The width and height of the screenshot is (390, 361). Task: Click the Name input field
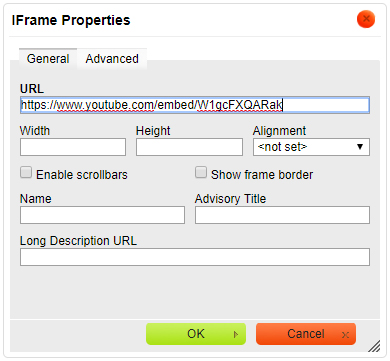pyautogui.click(x=102, y=215)
